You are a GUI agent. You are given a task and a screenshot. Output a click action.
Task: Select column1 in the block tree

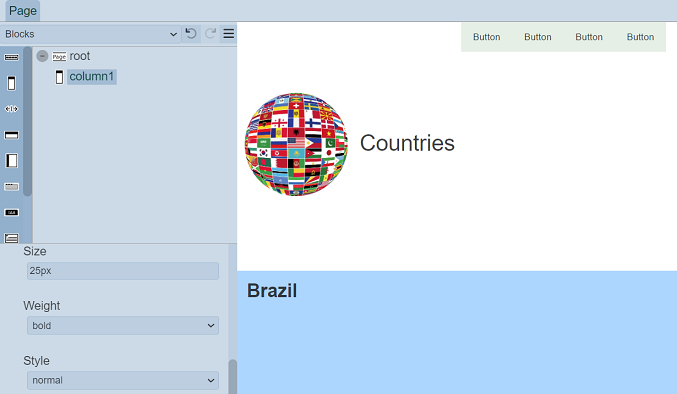(92, 77)
